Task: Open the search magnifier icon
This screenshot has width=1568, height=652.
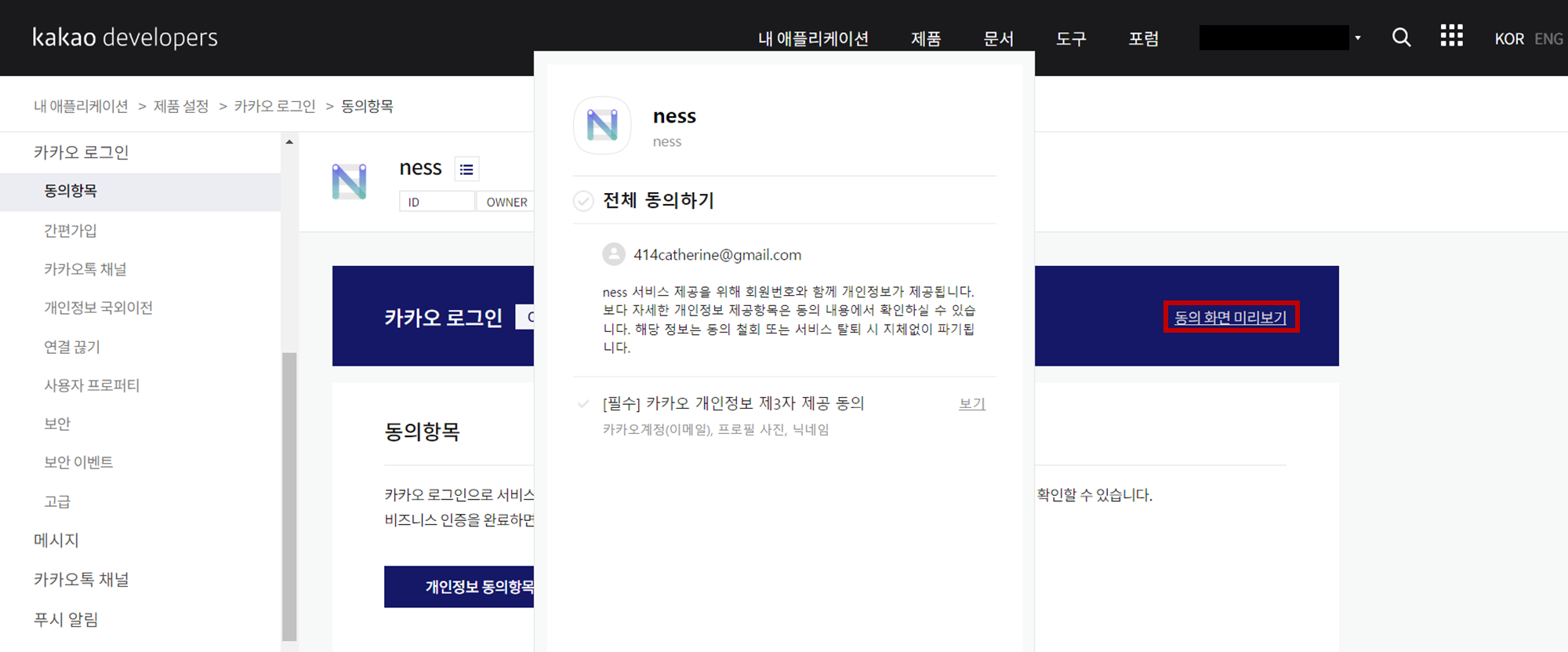Action: coord(1401,37)
